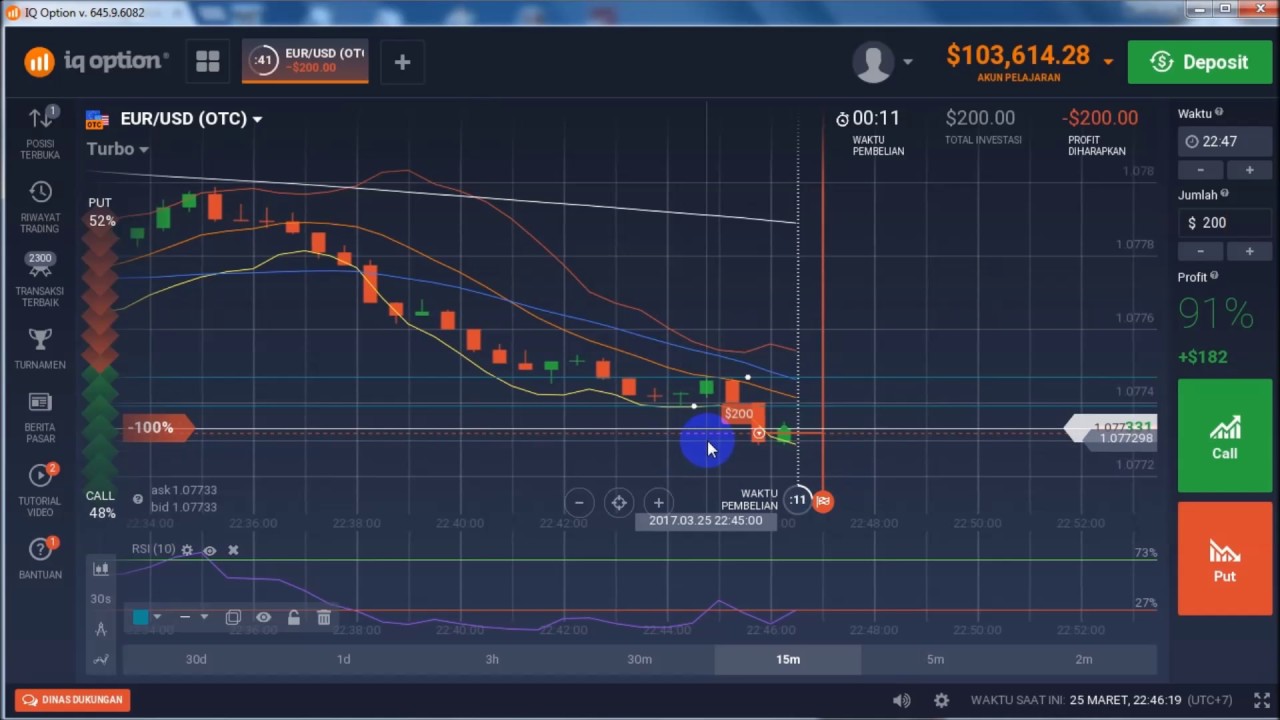Toggle RSI indicator visibility eye

coord(209,550)
